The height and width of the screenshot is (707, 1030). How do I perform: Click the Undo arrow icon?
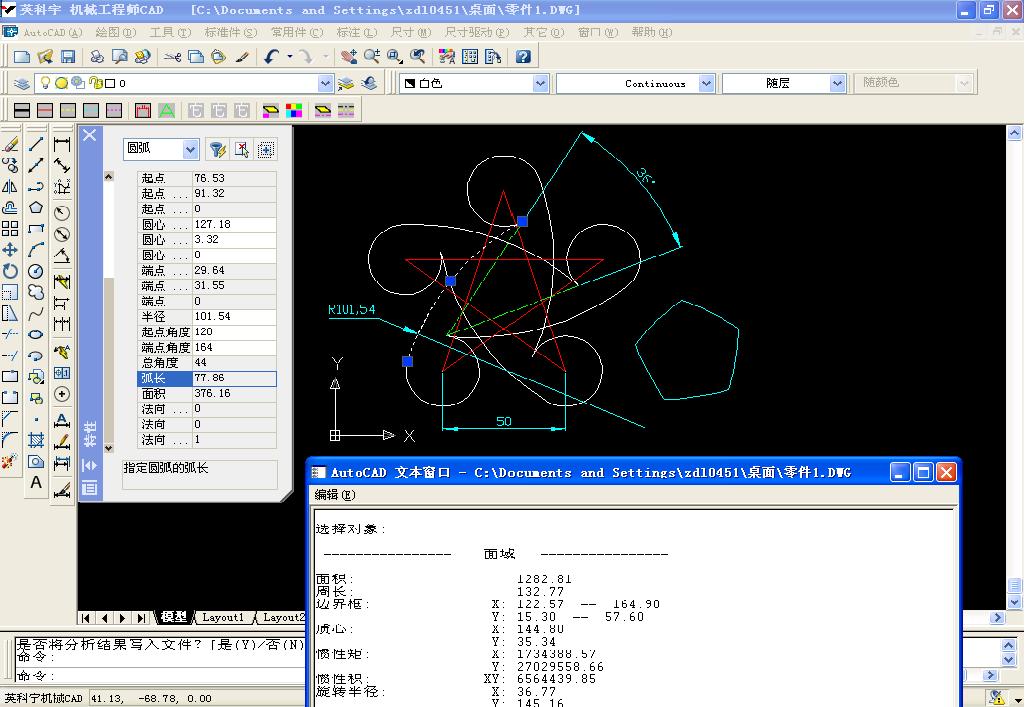pyautogui.click(x=271, y=57)
